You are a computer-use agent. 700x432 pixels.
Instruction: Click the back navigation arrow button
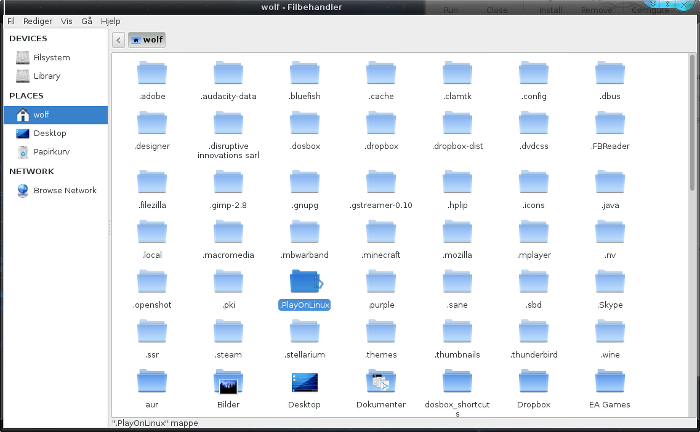click(x=118, y=40)
